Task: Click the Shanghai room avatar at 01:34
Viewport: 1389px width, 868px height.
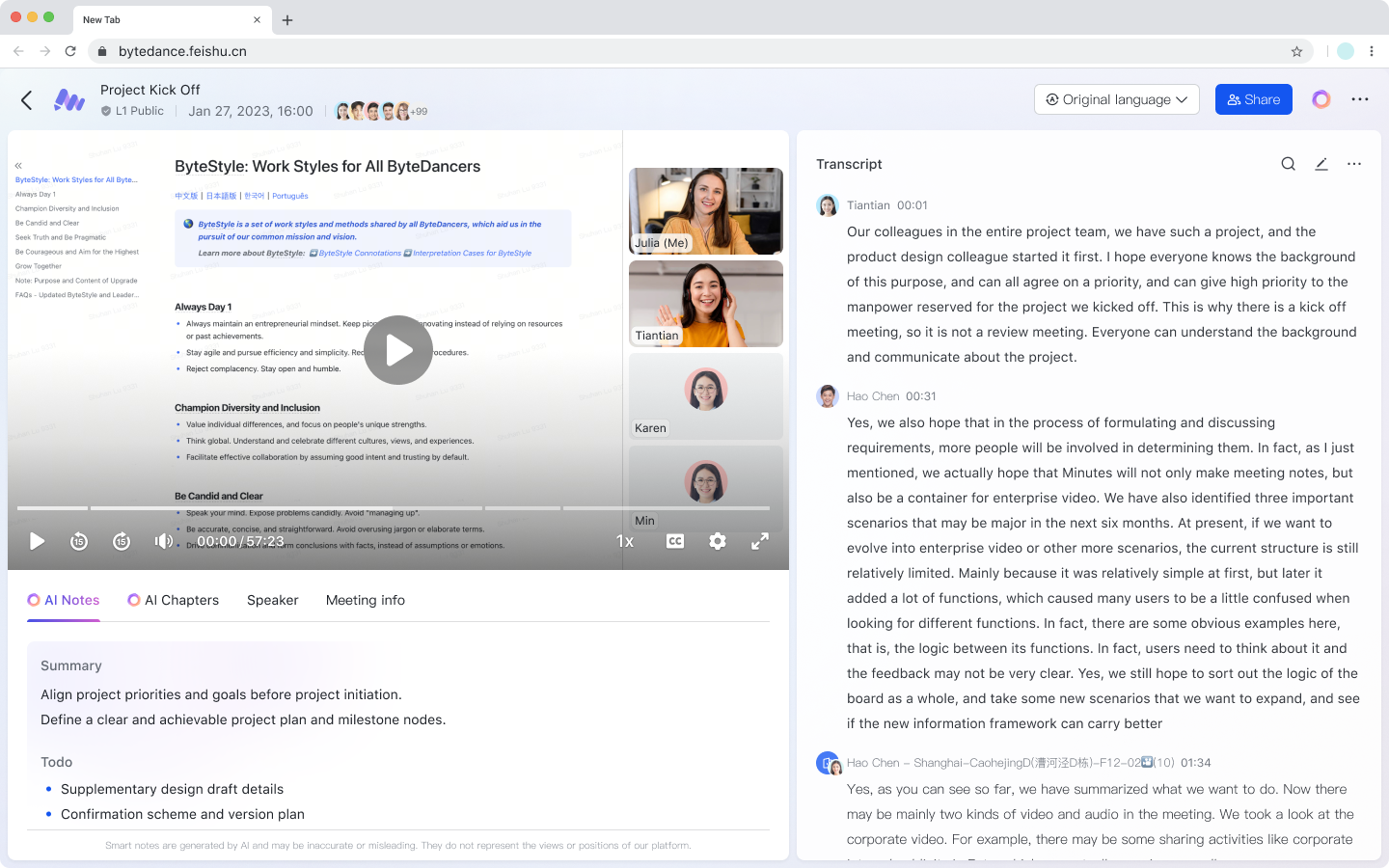Action: tap(829, 763)
